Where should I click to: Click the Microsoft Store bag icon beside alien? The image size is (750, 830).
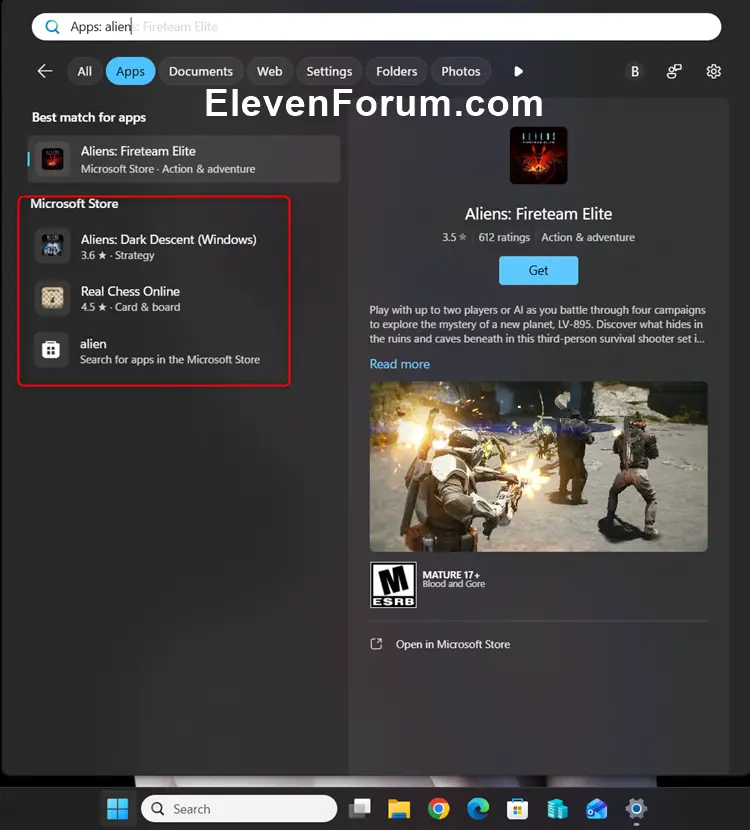tap(51, 350)
